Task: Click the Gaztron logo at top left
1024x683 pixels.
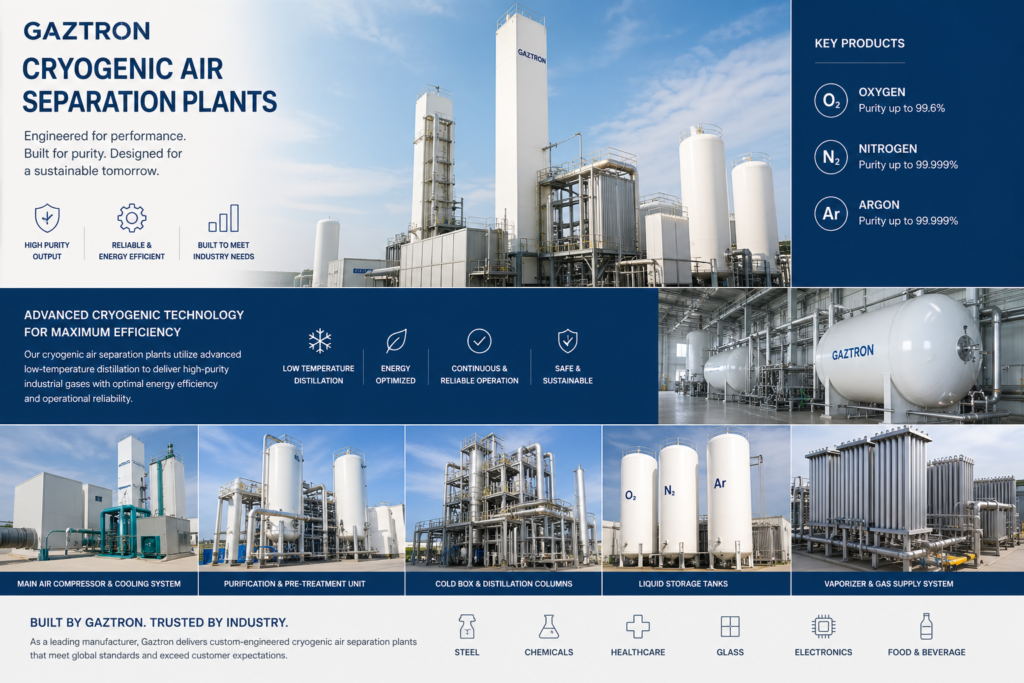Action: point(86,31)
